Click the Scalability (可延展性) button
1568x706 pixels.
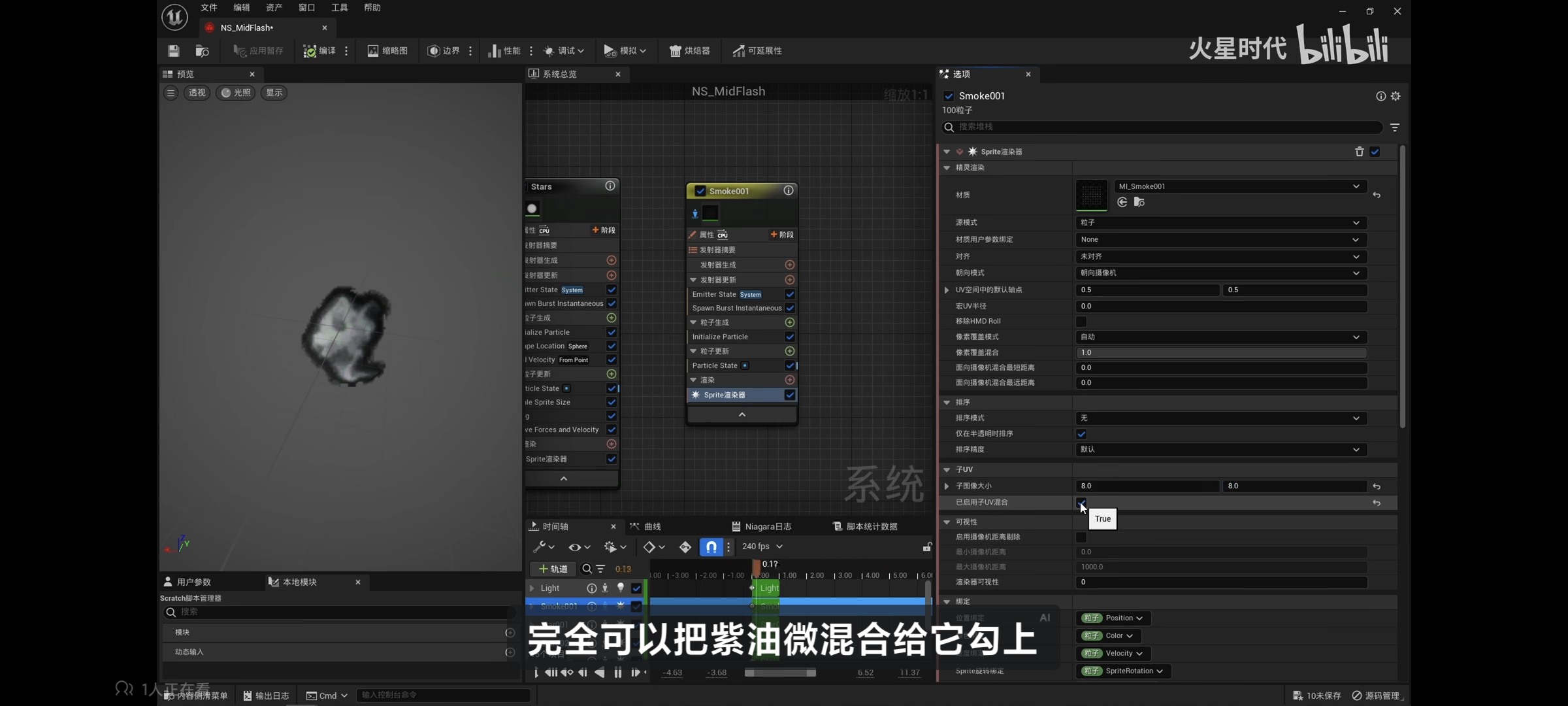757,51
